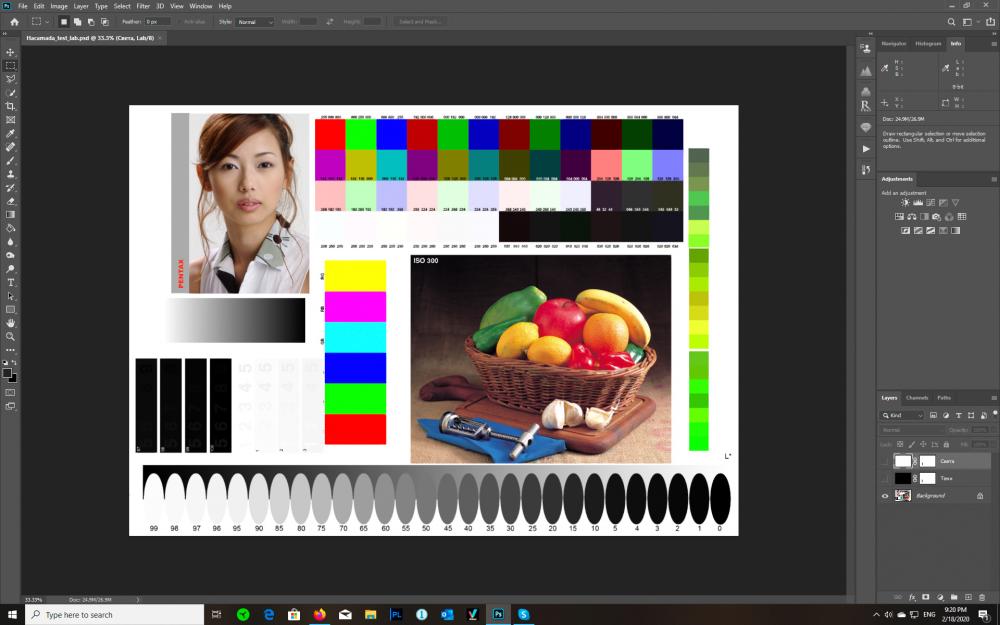Delete layer with the trash icon
Screen dimensions: 1000x625
click(x=982, y=598)
